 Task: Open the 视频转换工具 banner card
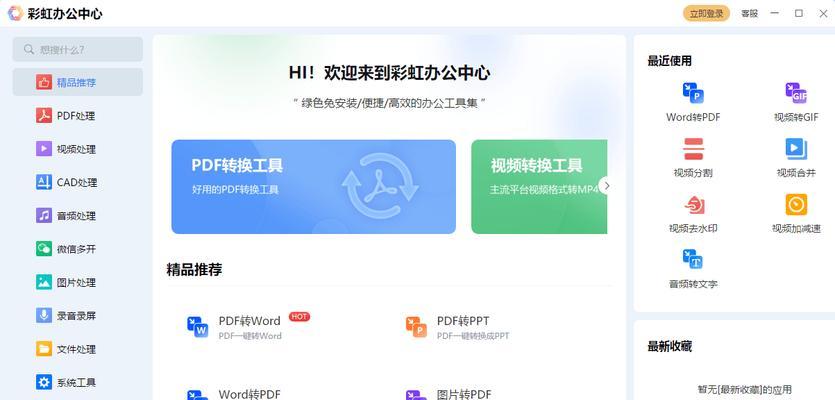coord(539,186)
